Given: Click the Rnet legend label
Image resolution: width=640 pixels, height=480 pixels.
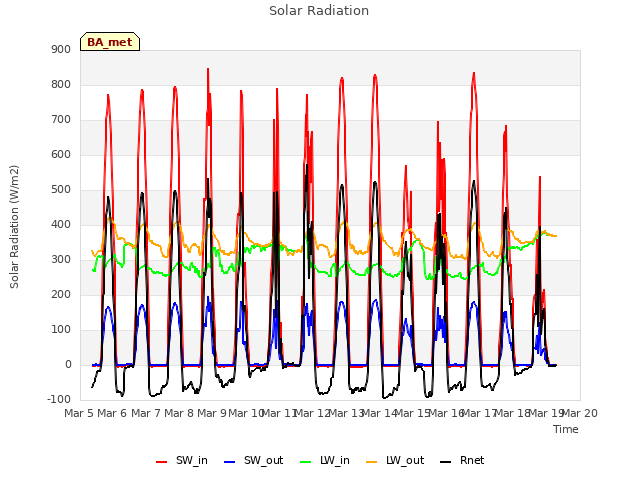Looking at the screenshot, I should point(472,460).
